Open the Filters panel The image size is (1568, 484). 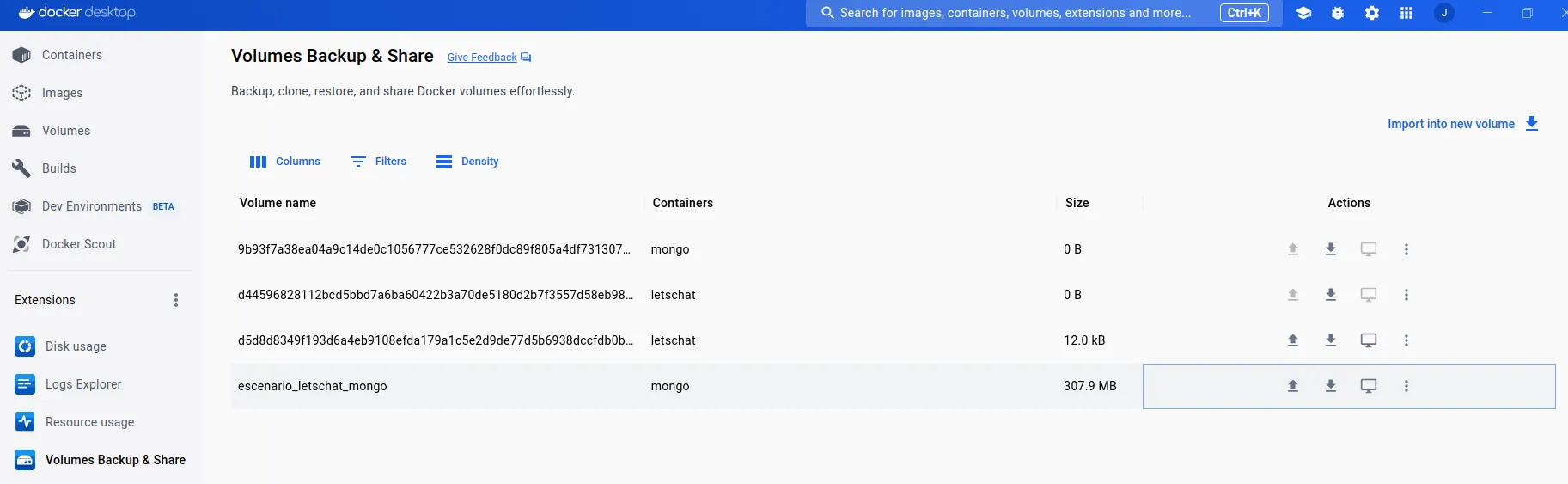pos(379,162)
